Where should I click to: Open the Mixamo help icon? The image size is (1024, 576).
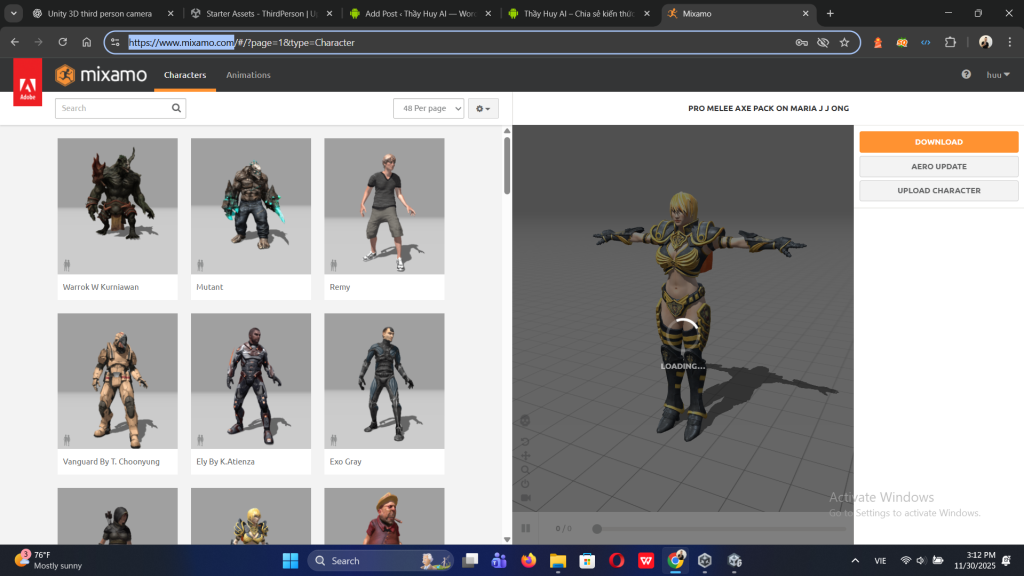pyautogui.click(x=966, y=75)
